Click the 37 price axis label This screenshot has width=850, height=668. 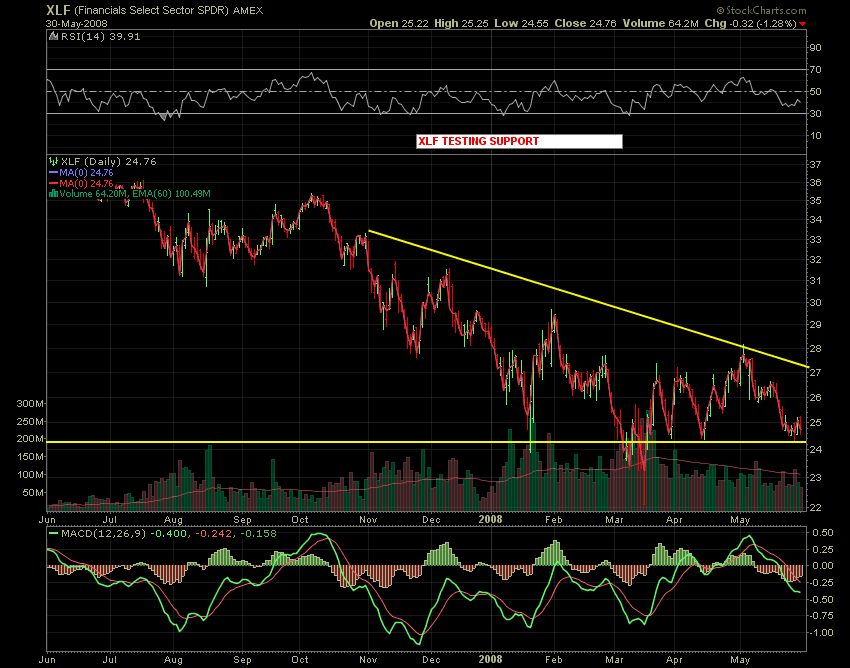point(815,164)
